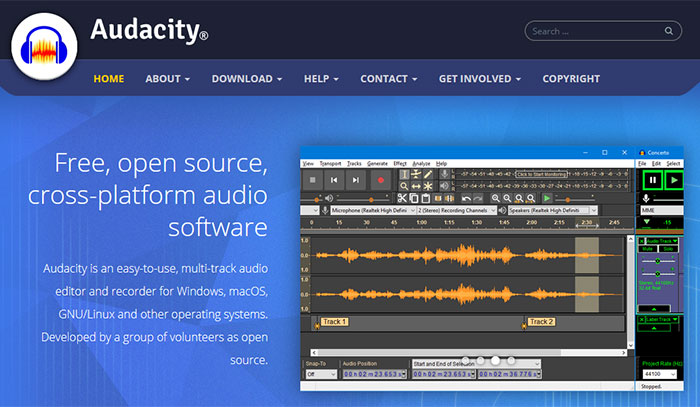
Task: Click the clipboard Paste icon
Action: [x=425, y=198]
